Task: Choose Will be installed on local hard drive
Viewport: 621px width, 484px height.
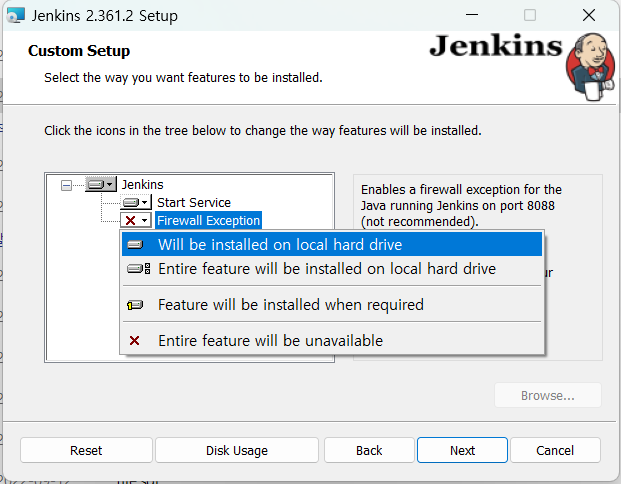Action: point(332,244)
